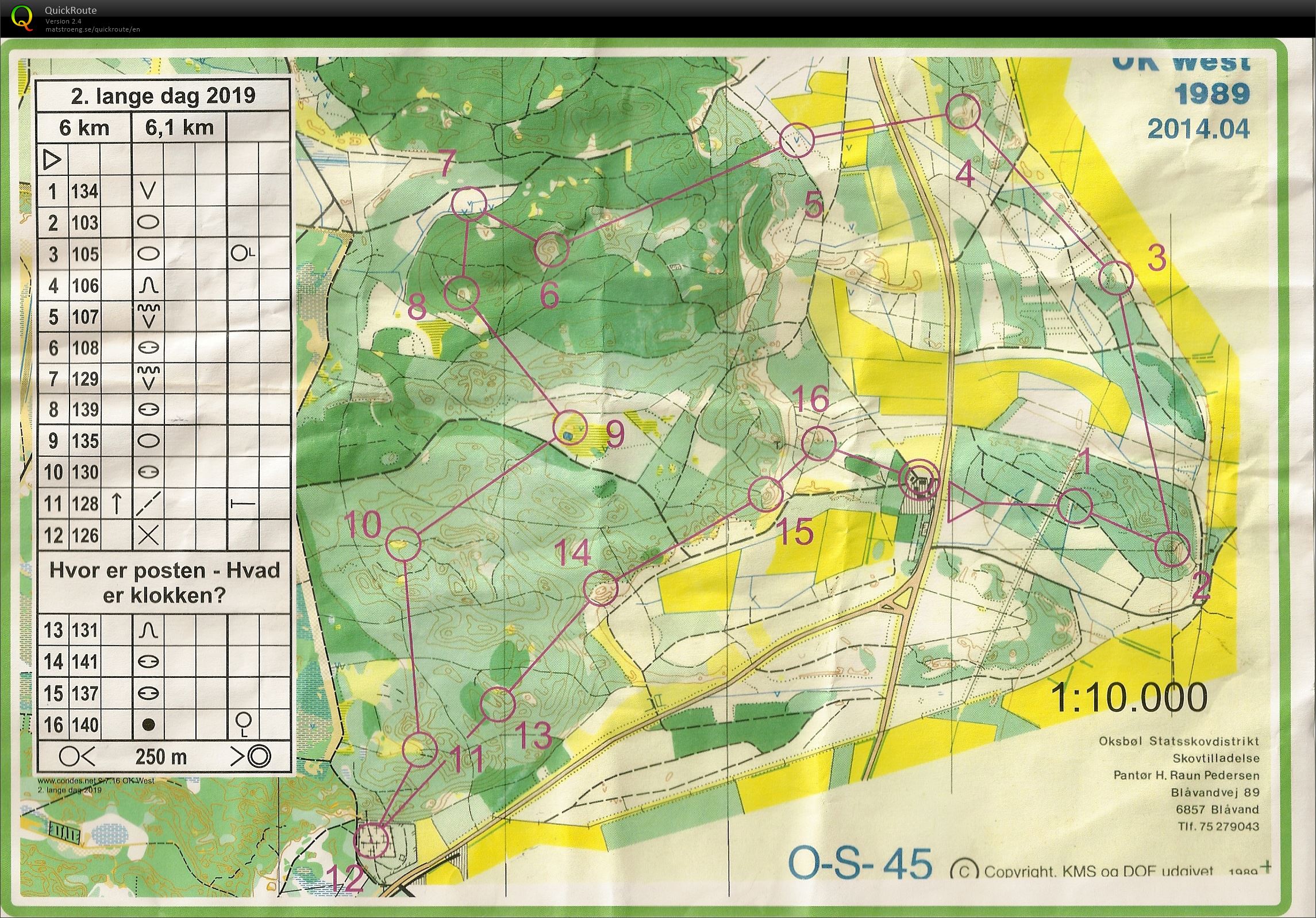Click the circle-L symbol in row 140

(x=243, y=724)
